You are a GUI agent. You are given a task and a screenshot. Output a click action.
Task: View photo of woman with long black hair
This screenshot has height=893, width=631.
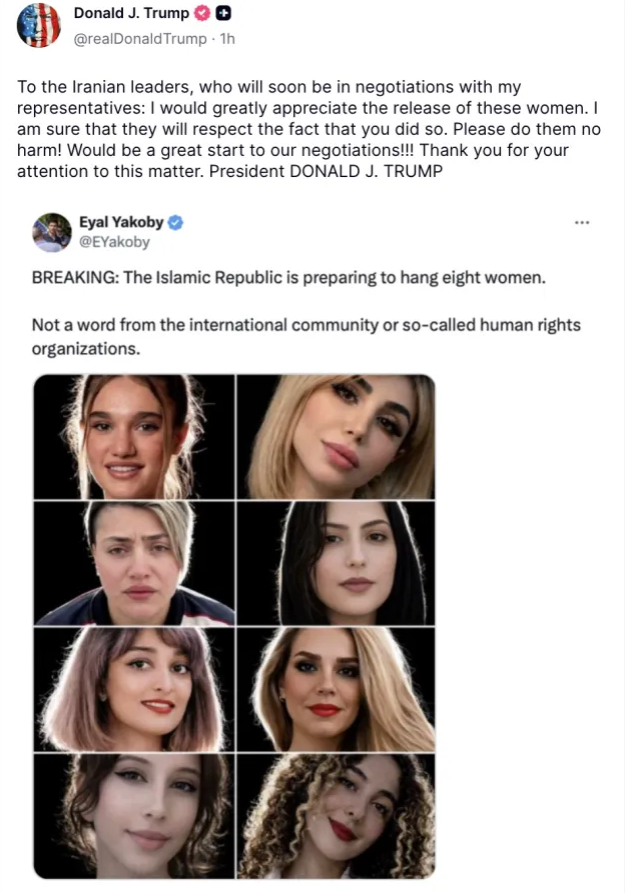pyautogui.click(x=336, y=563)
